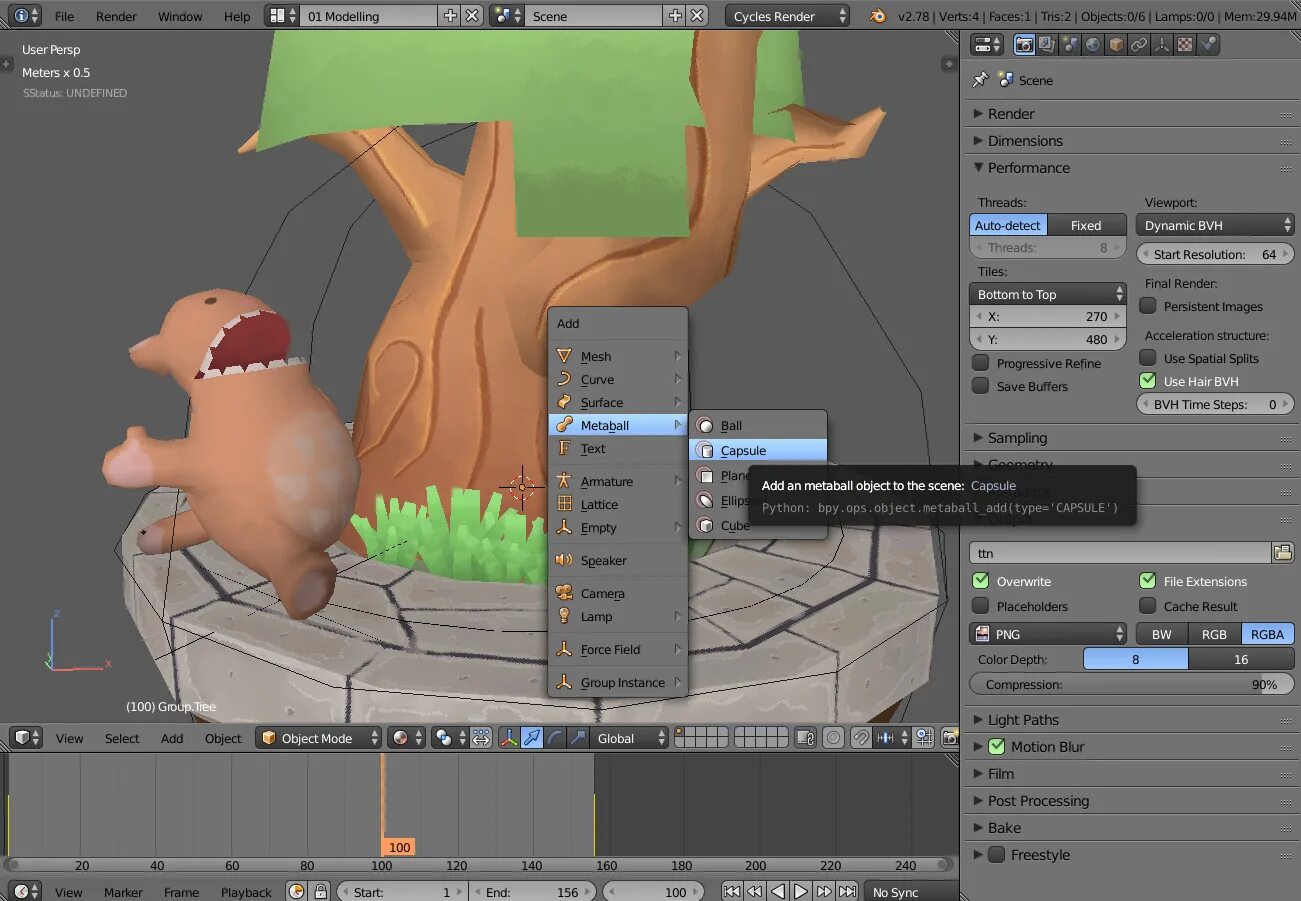
Task: Open the No Sync timeline dropdown
Action: pyautogui.click(x=910, y=892)
